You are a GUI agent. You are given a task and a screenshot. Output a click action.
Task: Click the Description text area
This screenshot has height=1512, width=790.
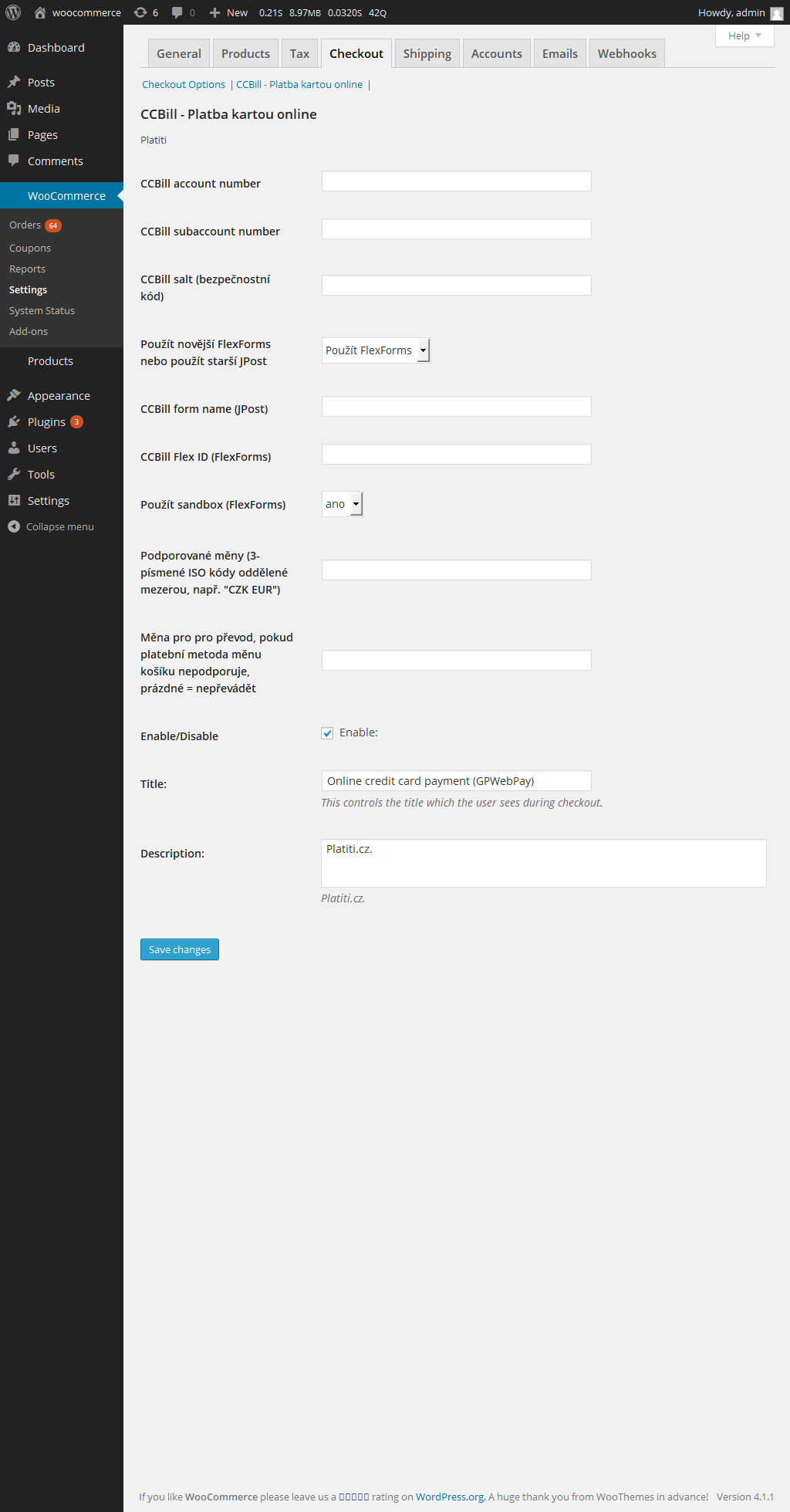[544, 864]
